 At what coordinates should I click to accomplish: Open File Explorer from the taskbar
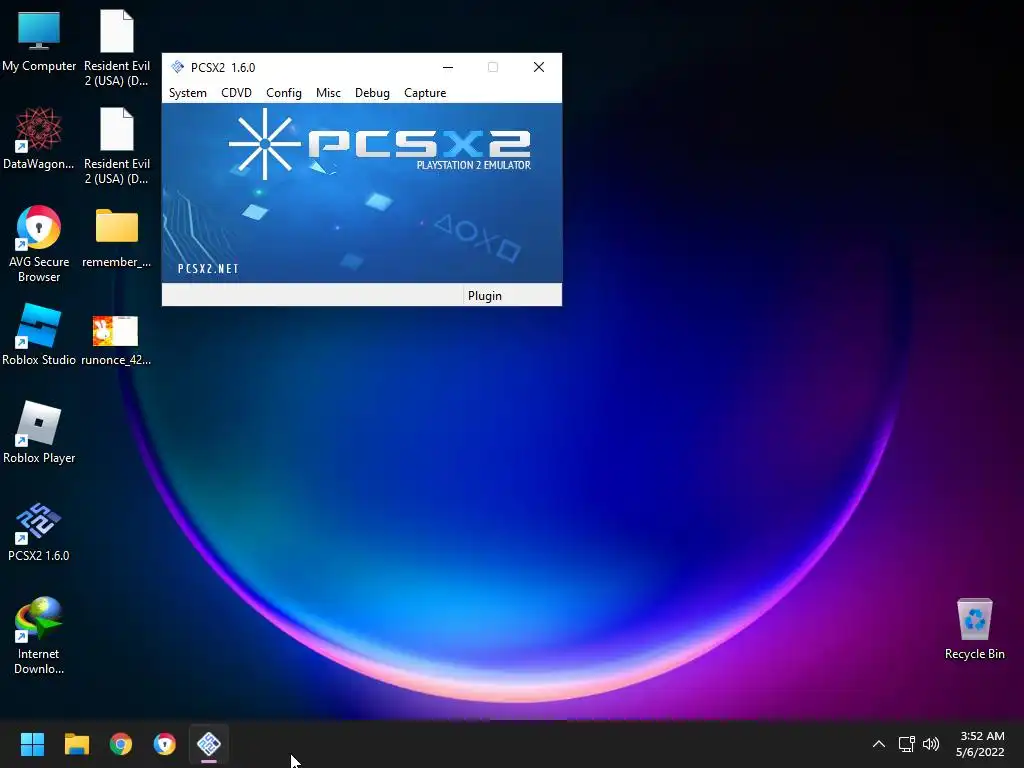point(76,744)
